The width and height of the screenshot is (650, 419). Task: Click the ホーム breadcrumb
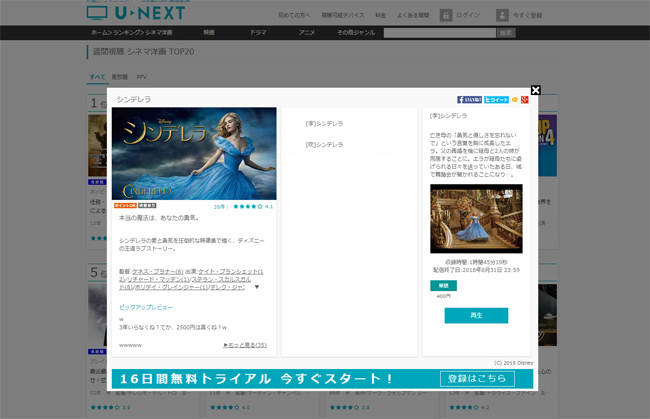point(99,32)
